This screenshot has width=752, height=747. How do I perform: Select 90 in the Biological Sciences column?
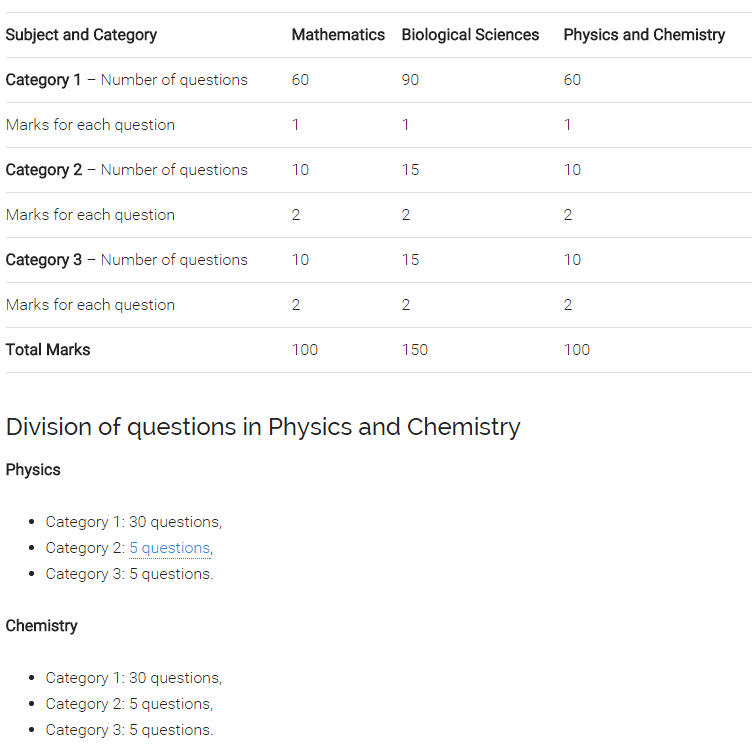[410, 80]
